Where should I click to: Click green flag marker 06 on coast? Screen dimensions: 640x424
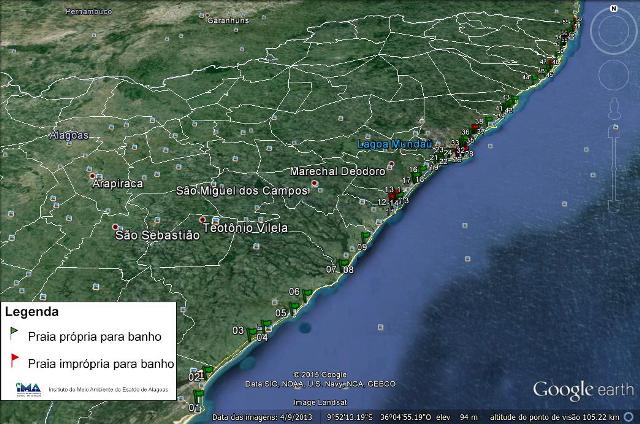pyautogui.click(x=307, y=294)
